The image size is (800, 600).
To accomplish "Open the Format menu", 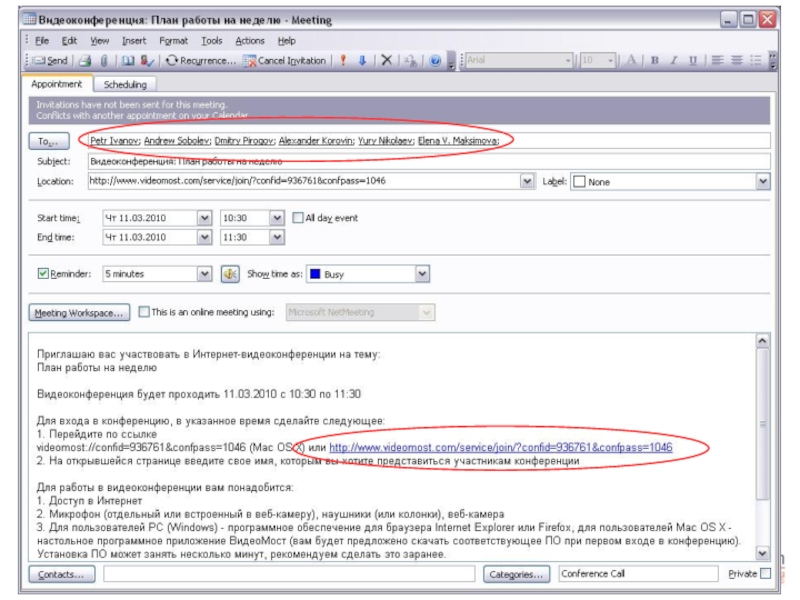I will coord(173,41).
